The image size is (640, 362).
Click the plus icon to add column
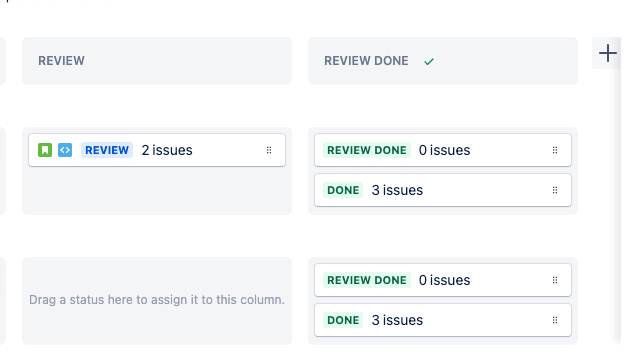tap(607, 53)
